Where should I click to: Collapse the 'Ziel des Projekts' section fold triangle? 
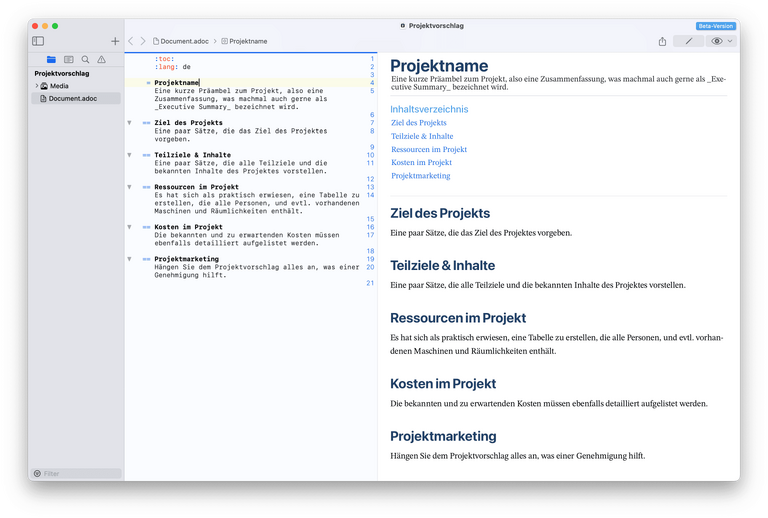click(x=129, y=123)
